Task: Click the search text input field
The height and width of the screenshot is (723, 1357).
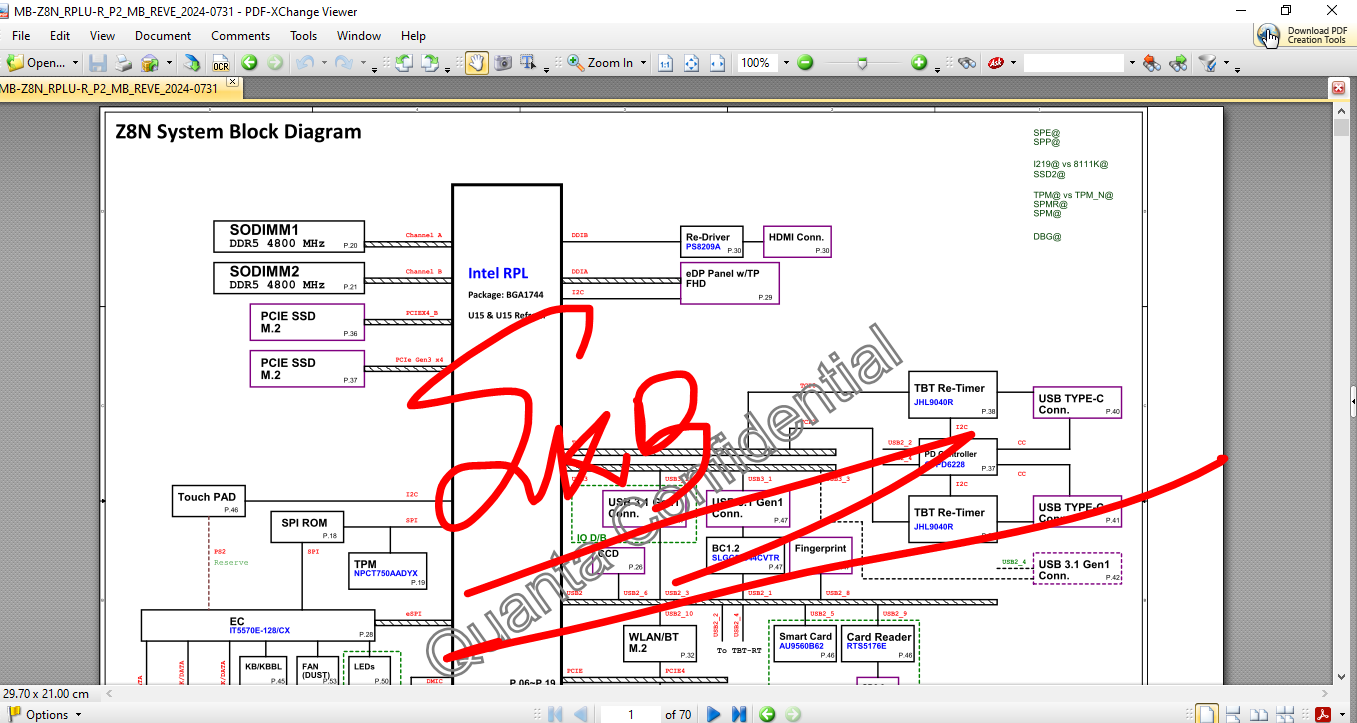Action: 1075,63
